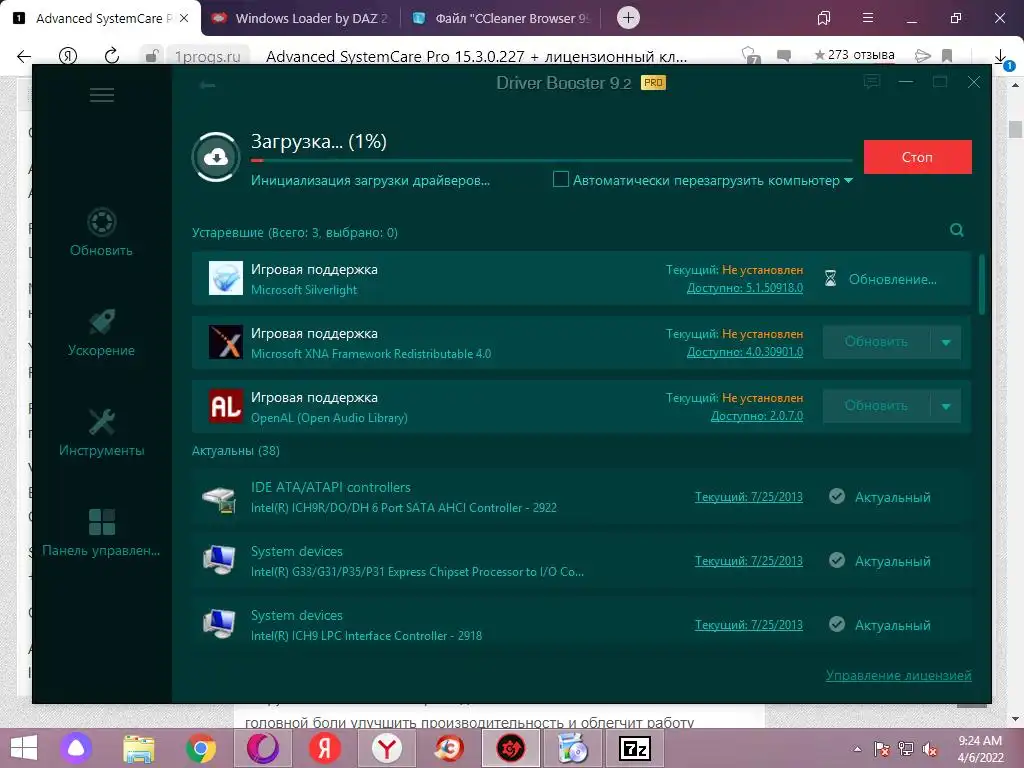Open the current 7/25/2013 link for IDE ATA/ATAPI controllers

point(748,497)
